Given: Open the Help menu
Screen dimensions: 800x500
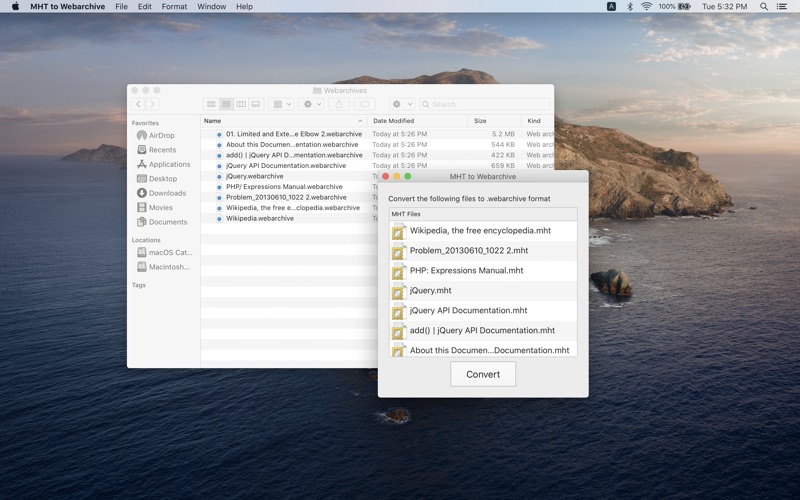Looking at the screenshot, I should pos(244,7).
